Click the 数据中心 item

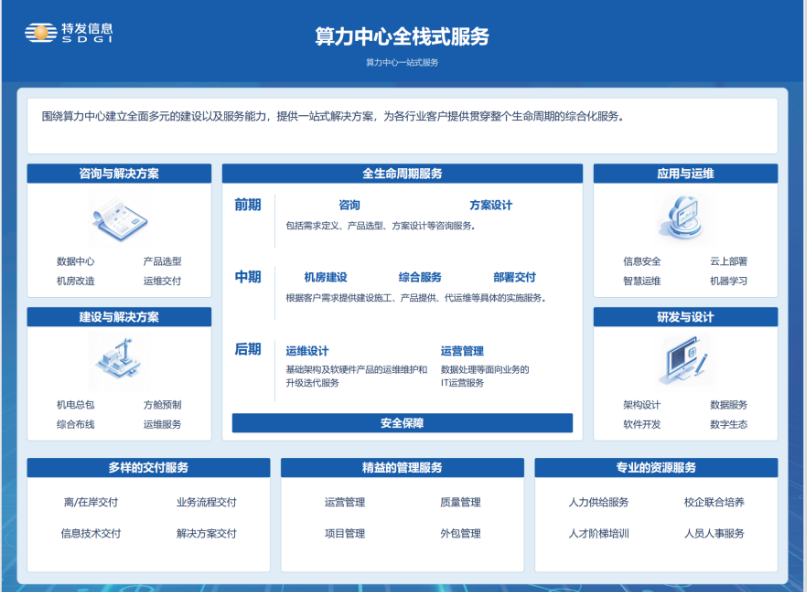pos(76,262)
